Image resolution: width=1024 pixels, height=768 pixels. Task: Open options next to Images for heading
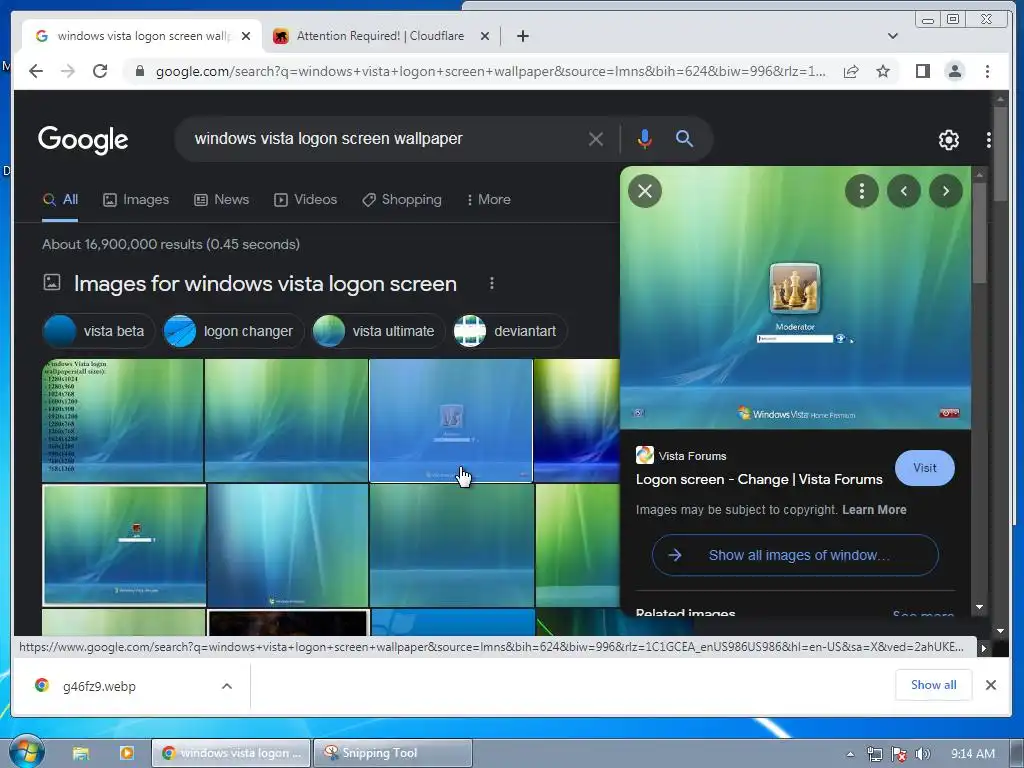point(492,283)
